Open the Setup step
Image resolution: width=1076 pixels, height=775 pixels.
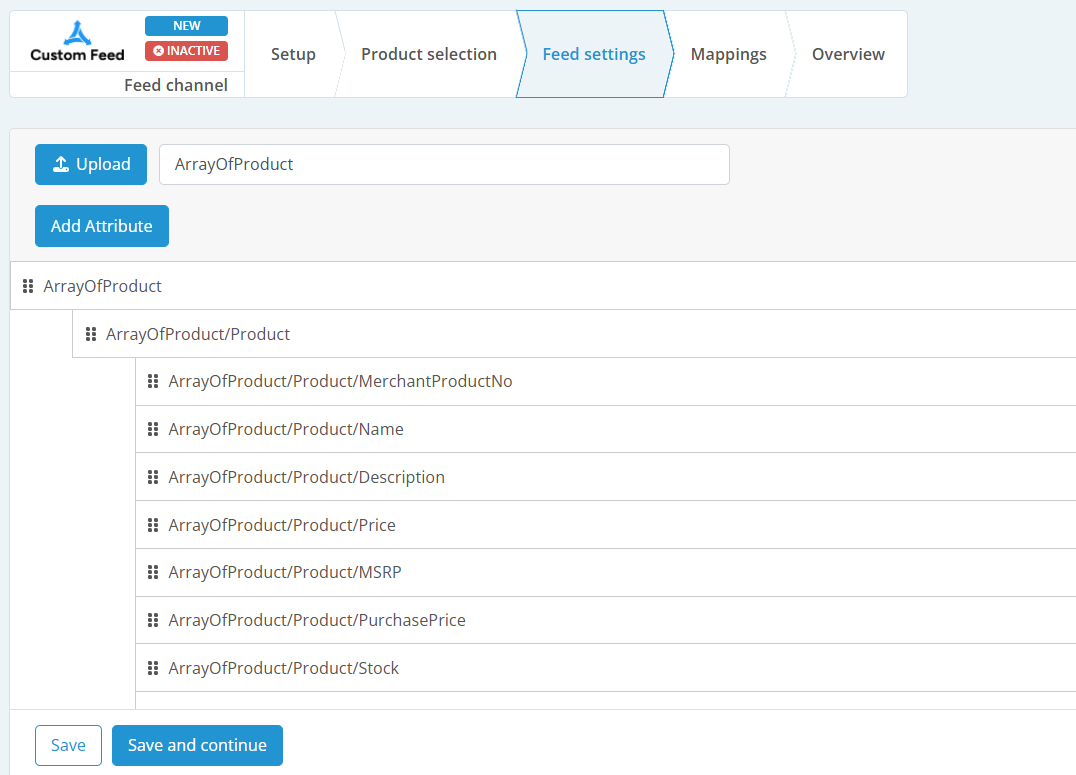coord(293,54)
